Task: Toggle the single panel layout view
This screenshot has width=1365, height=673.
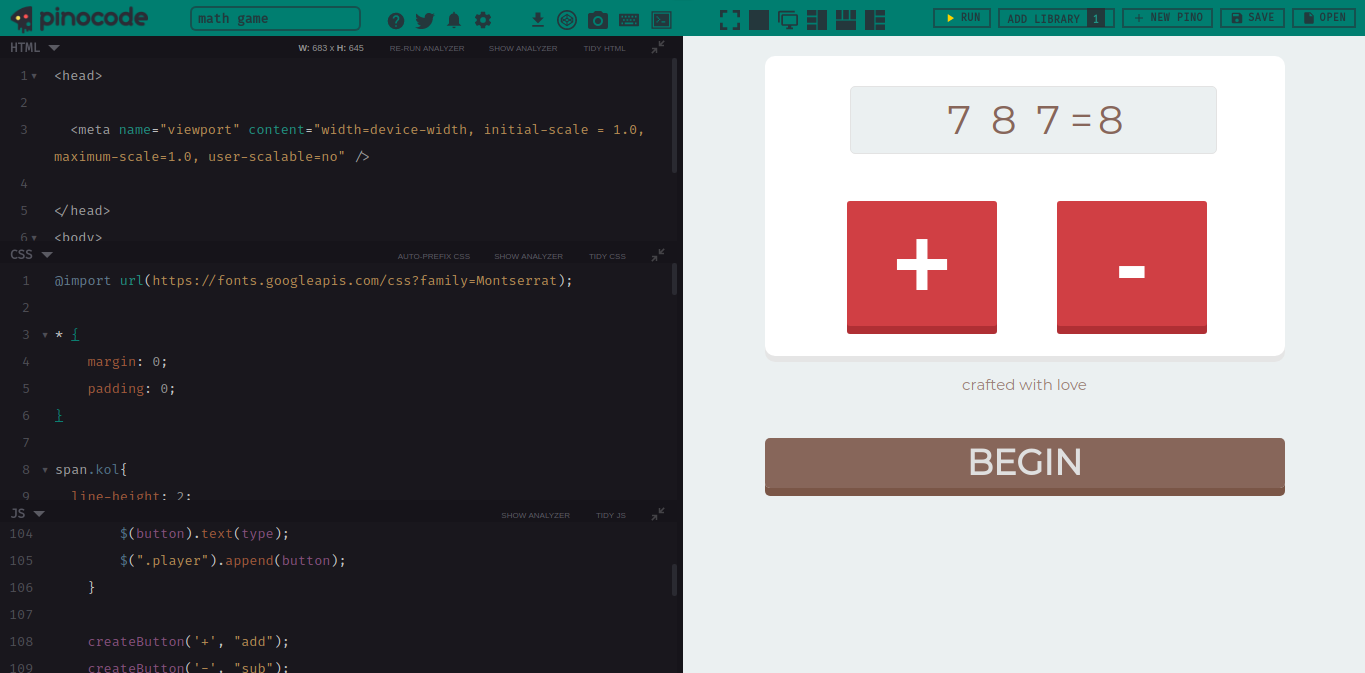Action: (760, 18)
